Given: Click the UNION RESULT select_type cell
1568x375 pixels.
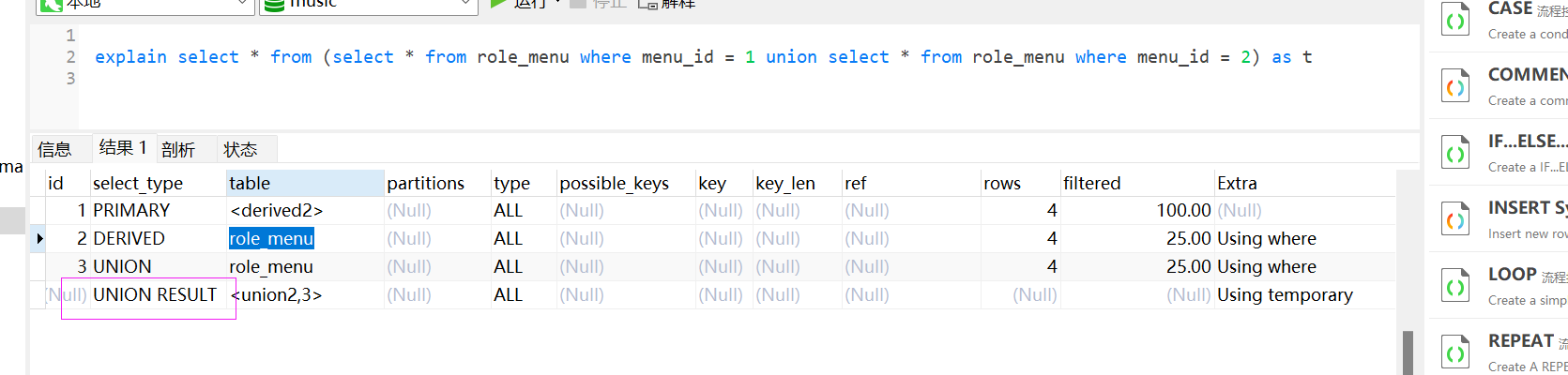Looking at the screenshot, I should point(155,295).
